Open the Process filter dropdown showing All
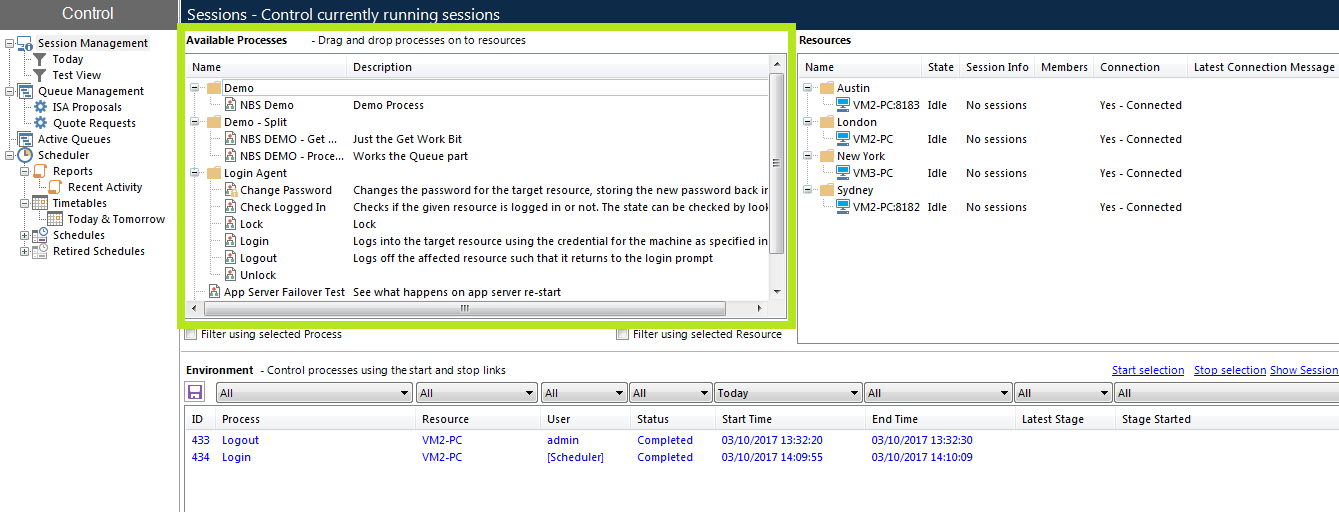The height and width of the screenshot is (512, 1339). pos(314,393)
